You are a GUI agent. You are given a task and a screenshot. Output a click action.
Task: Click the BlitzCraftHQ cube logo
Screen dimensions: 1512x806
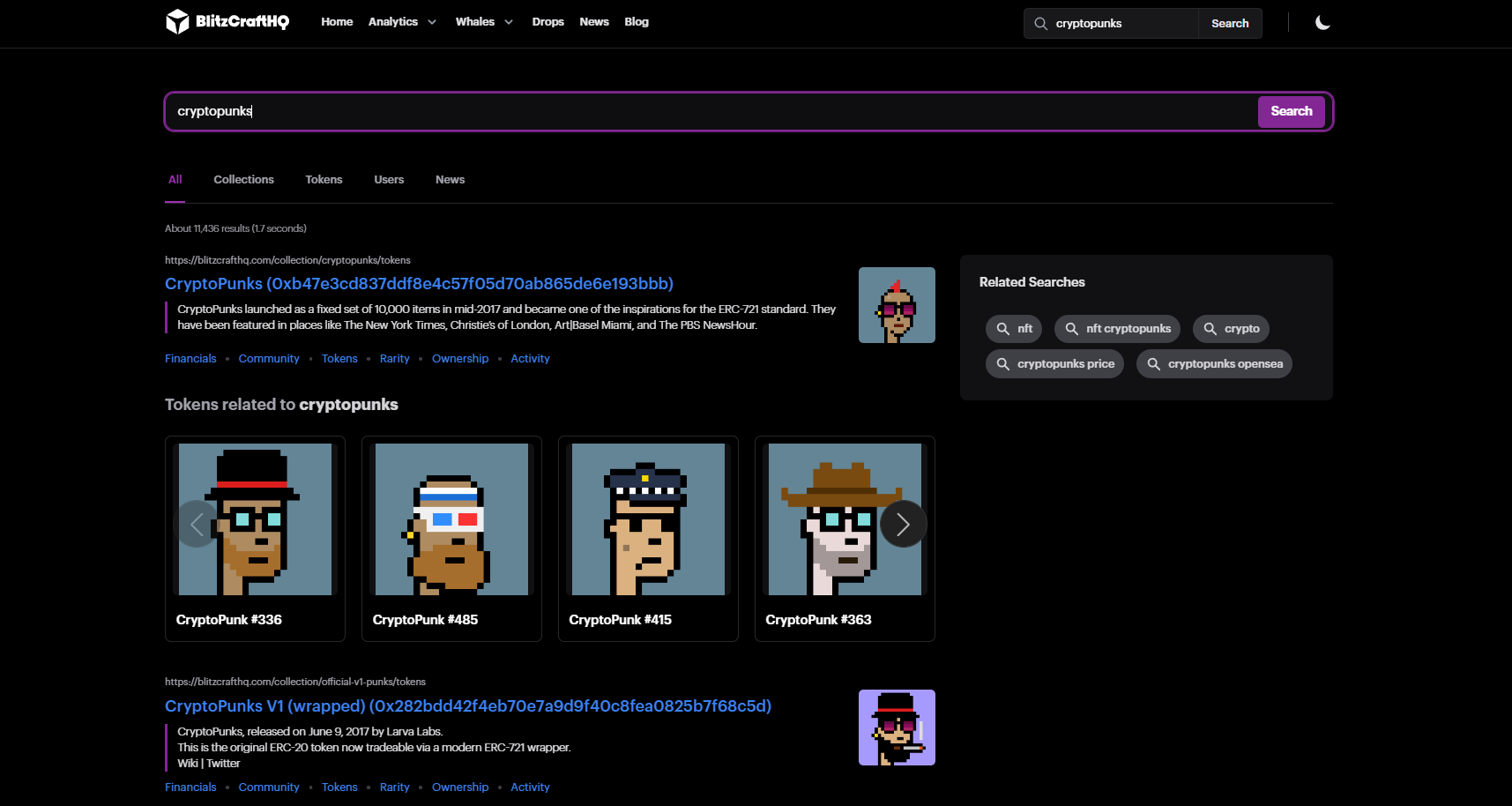(177, 21)
